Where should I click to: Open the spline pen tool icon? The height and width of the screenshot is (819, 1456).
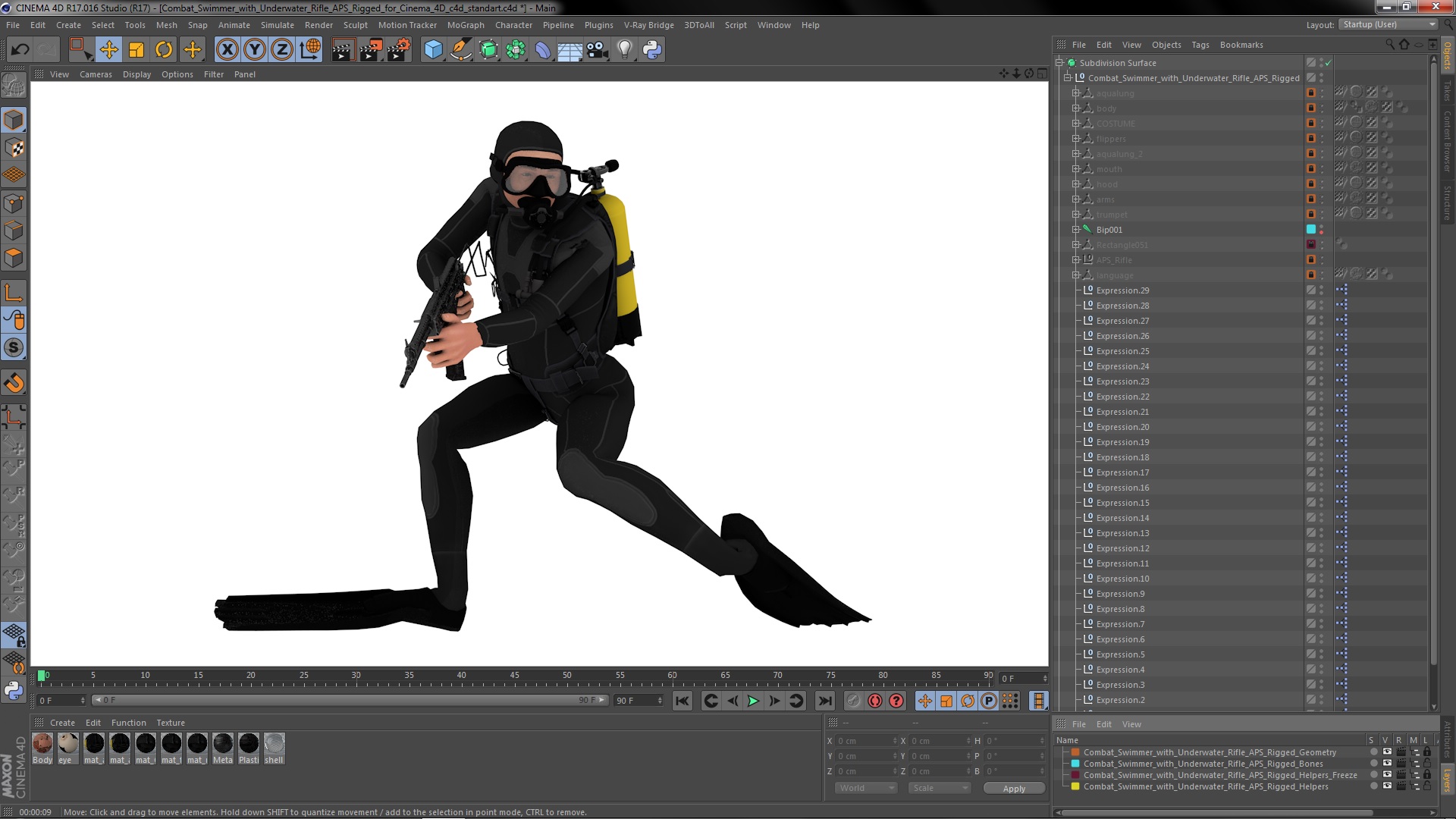[460, 50]
